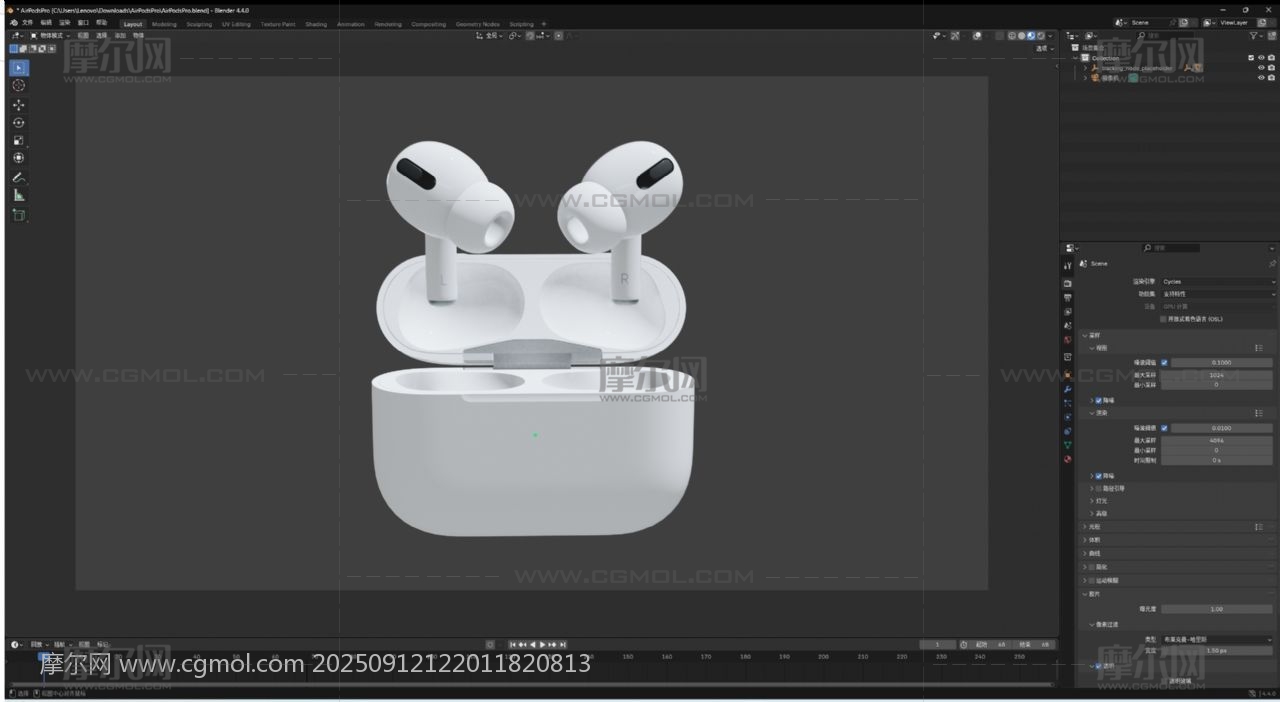Viewport: 1280px width, 702px height.
Task: Open the Tool properties tab
Action: pos(1068,266)
